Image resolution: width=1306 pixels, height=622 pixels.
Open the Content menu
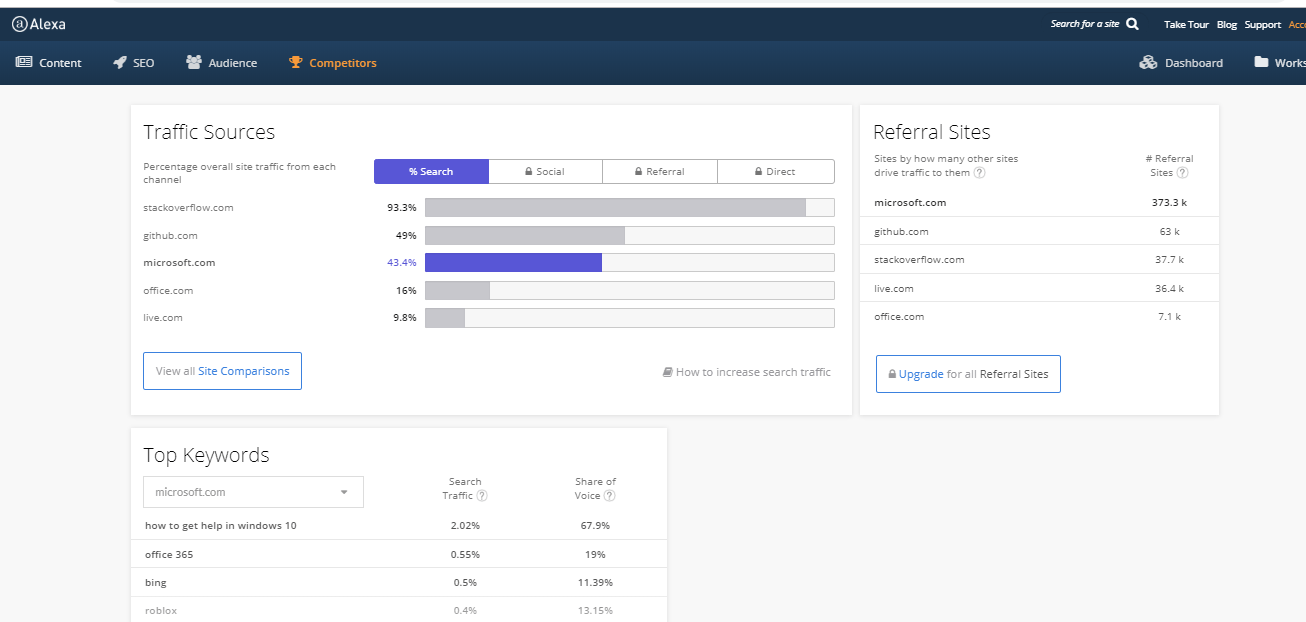tap(49, 63)
